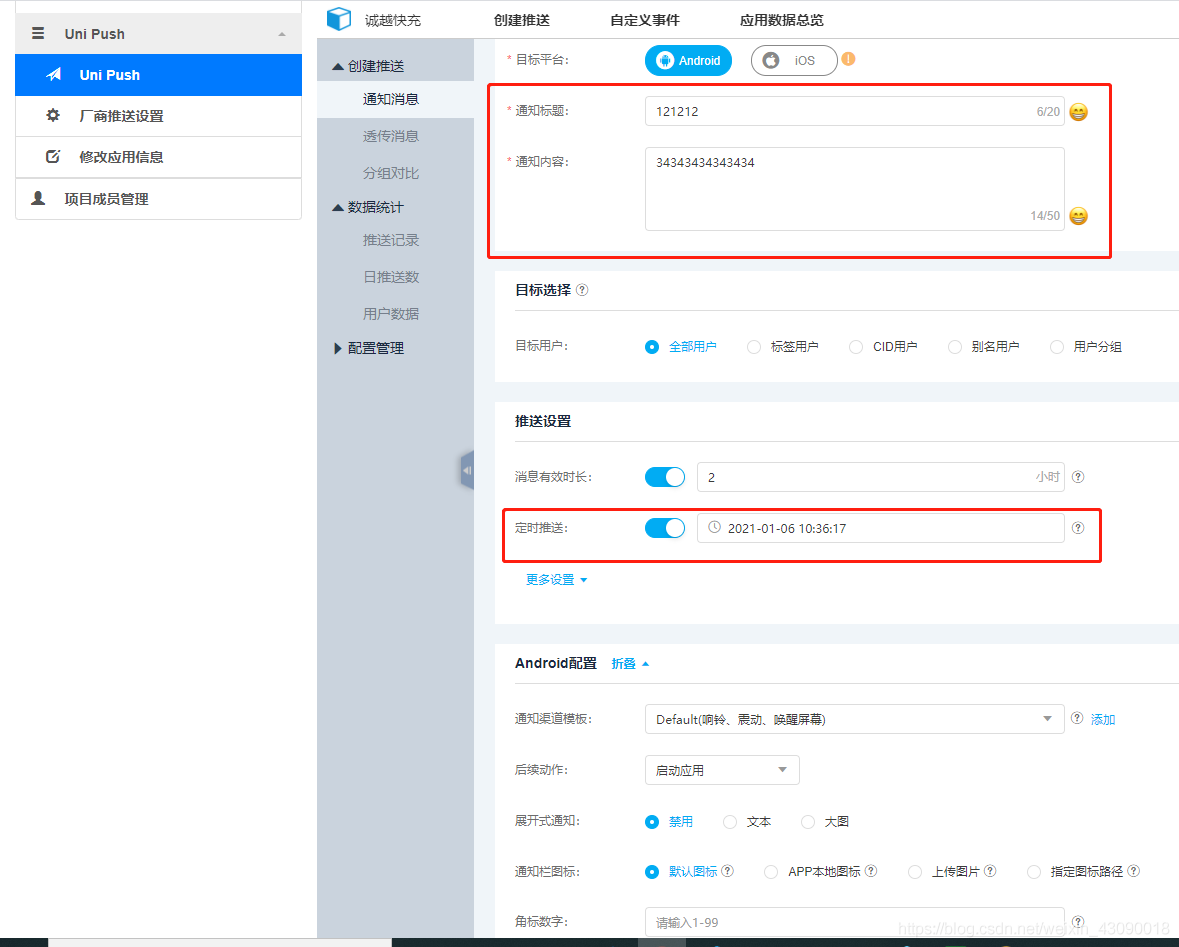Click the orange warning icon next to iOS
The height and width of the screenshot is (947, 1179).
click(x=848, y=59)
